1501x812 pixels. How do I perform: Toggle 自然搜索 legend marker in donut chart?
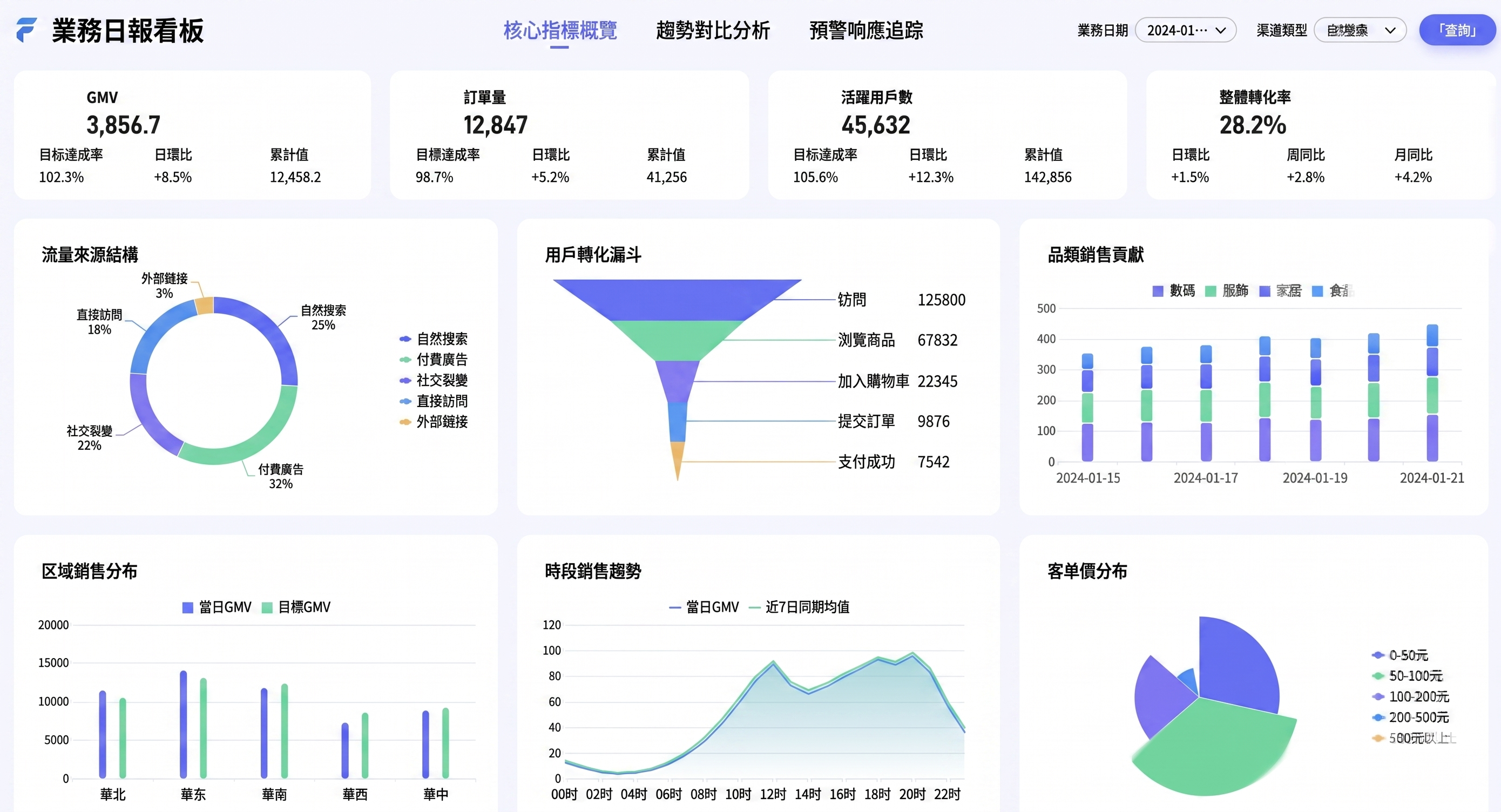(x=405, y=339)
